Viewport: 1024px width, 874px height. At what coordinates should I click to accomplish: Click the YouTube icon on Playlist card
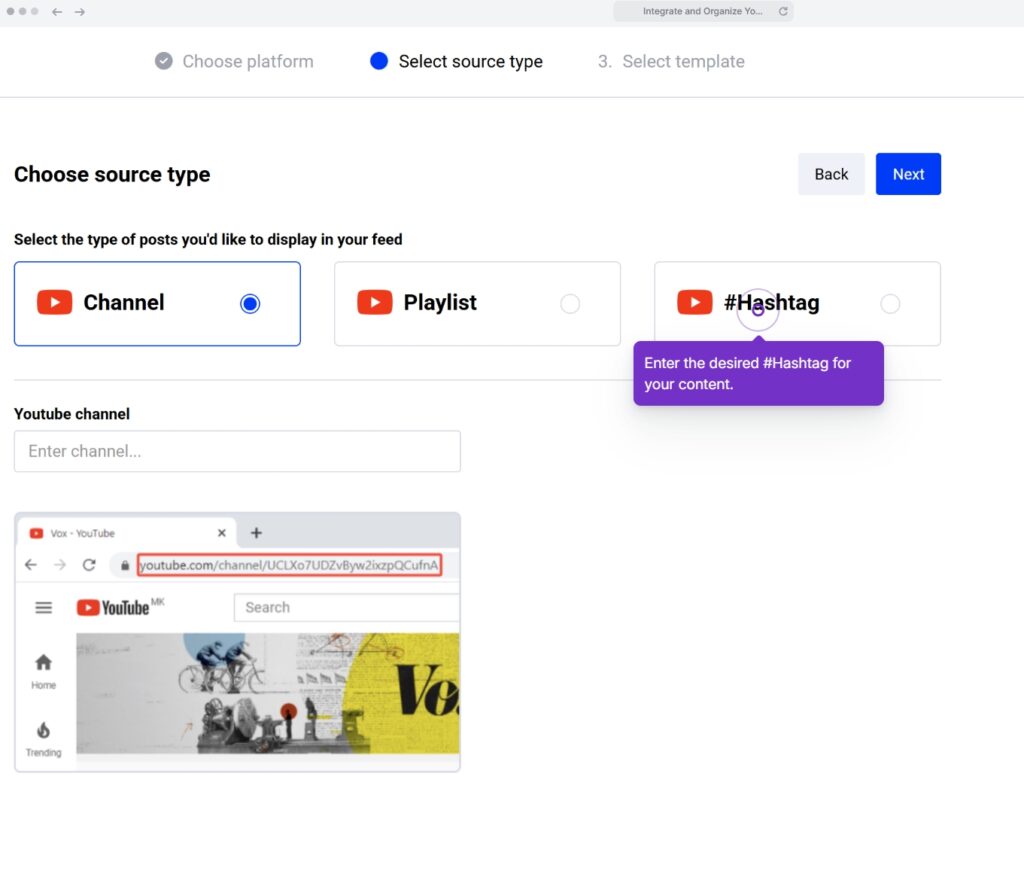[374, 302]
